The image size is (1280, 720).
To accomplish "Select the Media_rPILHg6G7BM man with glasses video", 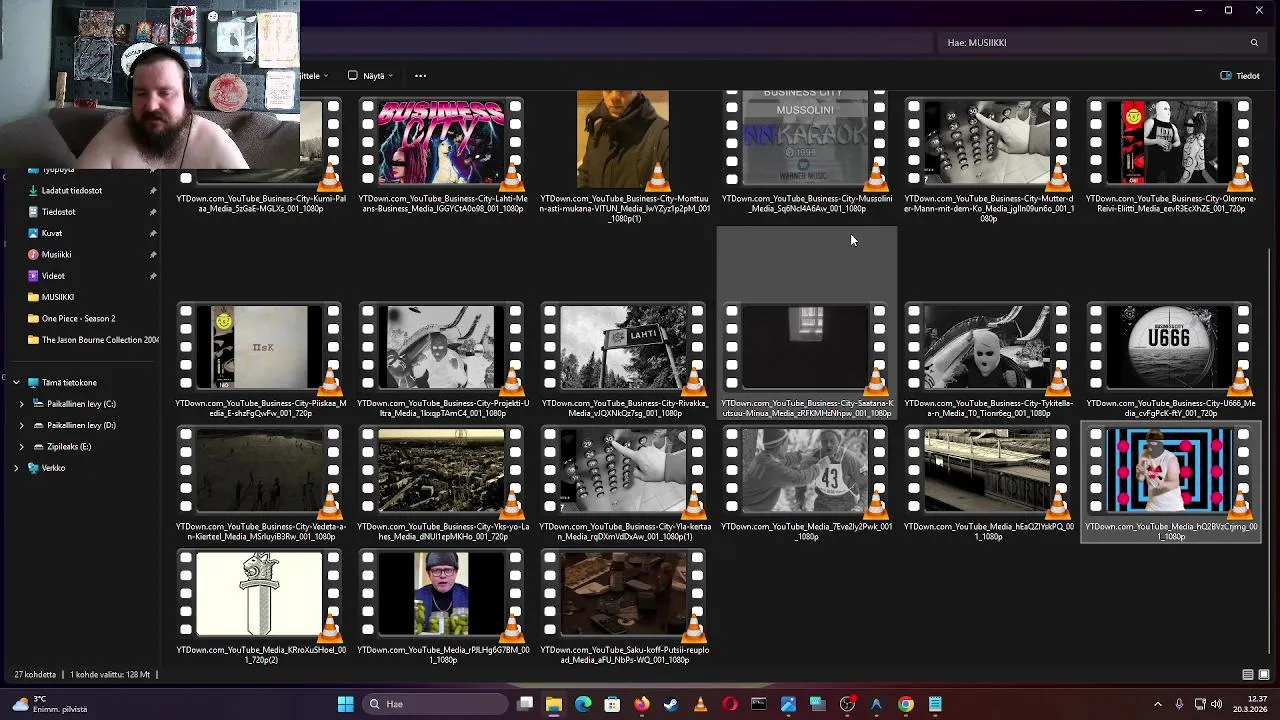I will click(x=442, y=609).
